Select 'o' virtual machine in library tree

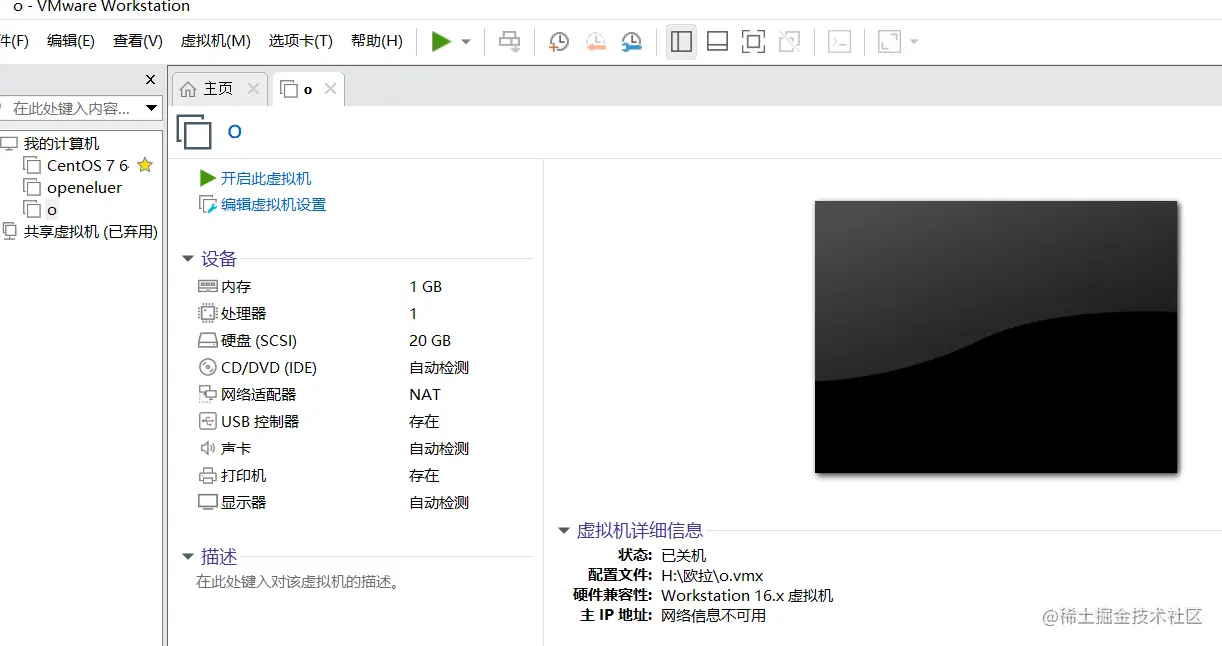click(52, 210)
